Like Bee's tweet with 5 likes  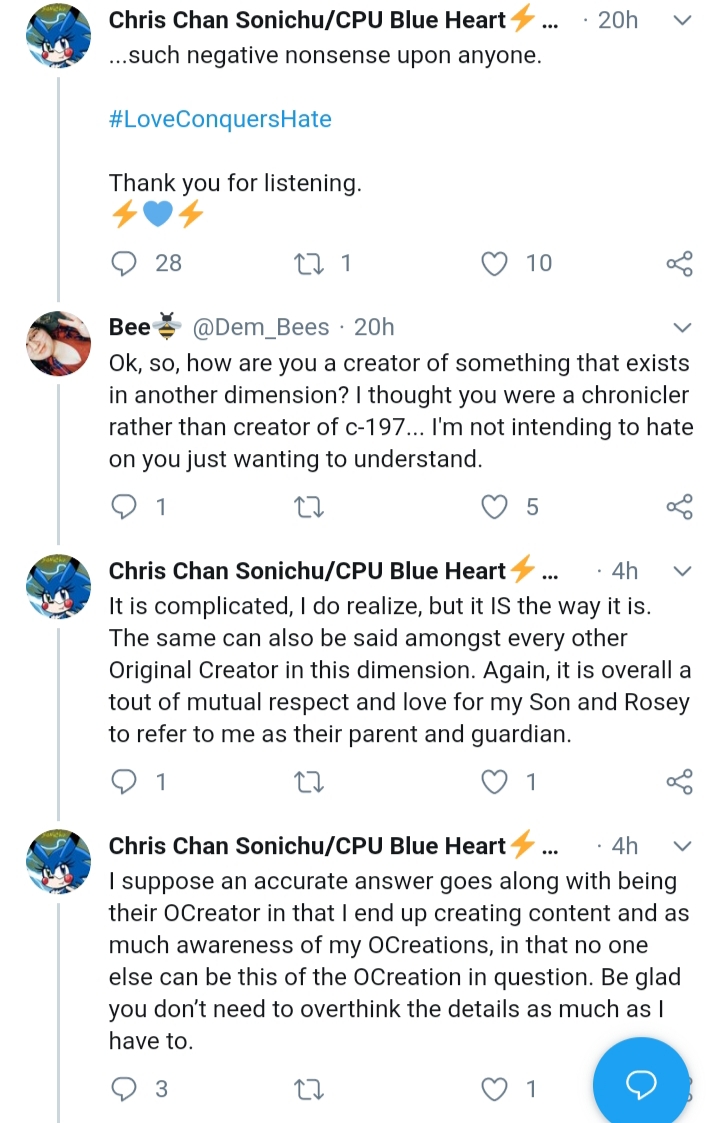(x=494, y=507)
